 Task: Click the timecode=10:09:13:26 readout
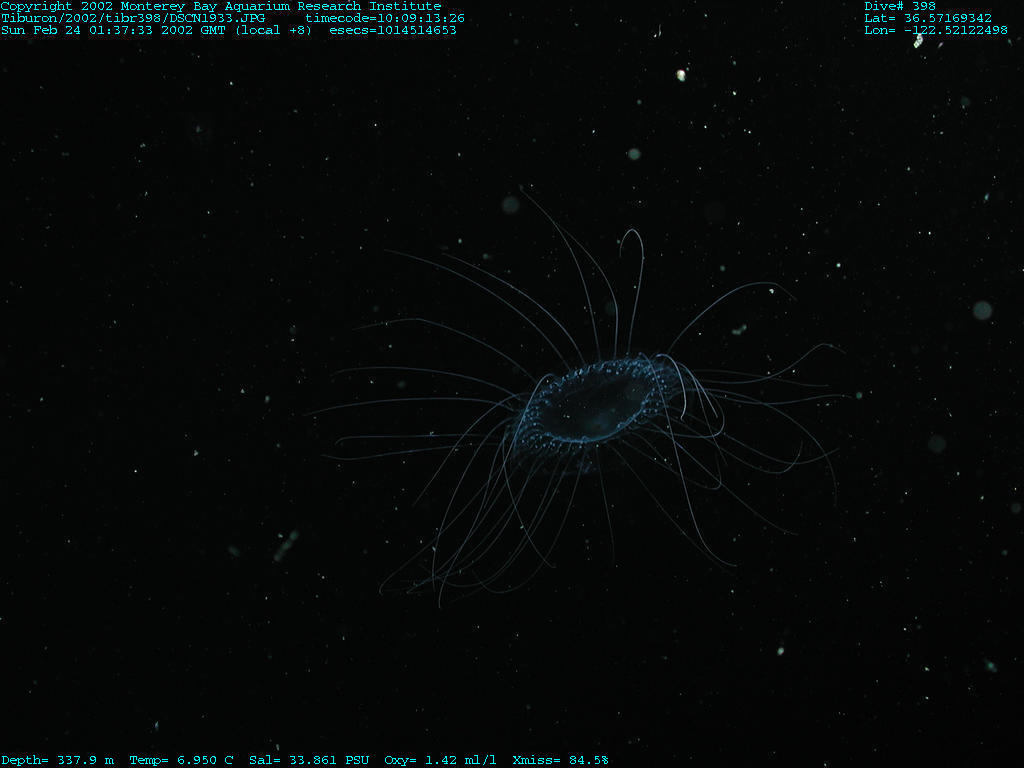385,18
